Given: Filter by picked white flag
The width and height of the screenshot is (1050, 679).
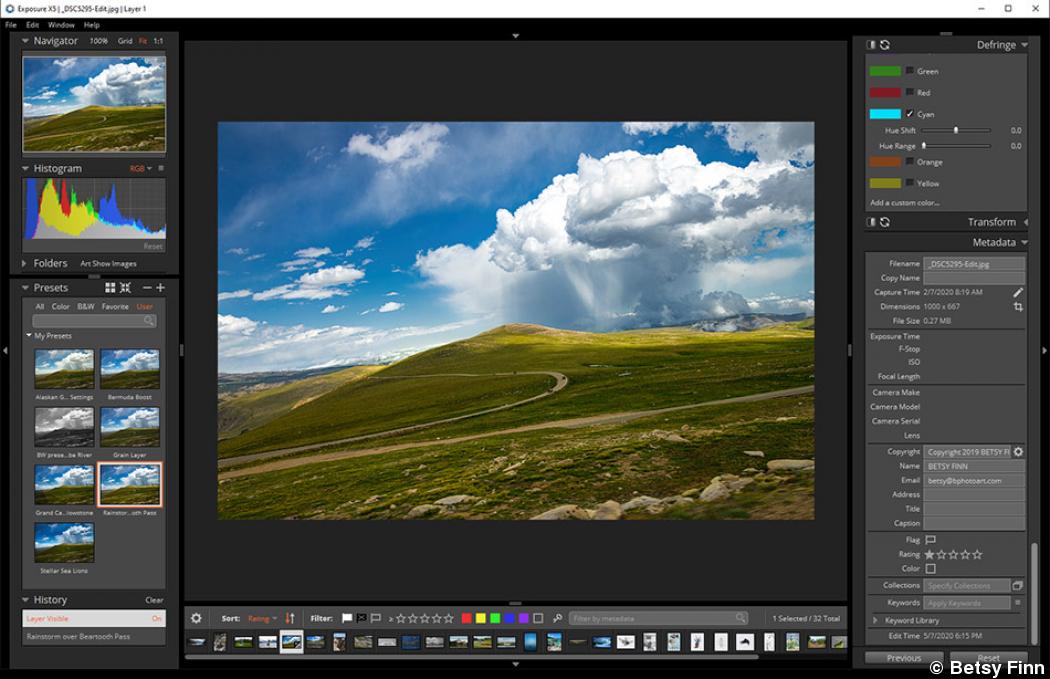Looking at the screenshot, I should (347, 618).
